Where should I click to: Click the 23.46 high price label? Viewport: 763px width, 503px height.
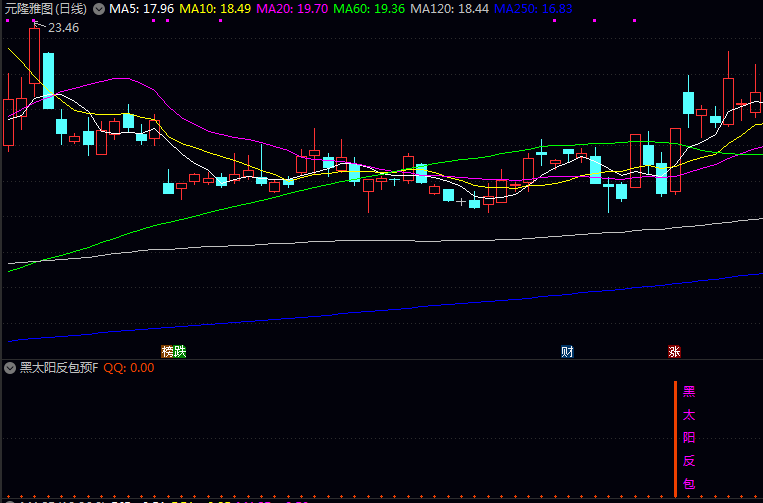coord(63,27)
